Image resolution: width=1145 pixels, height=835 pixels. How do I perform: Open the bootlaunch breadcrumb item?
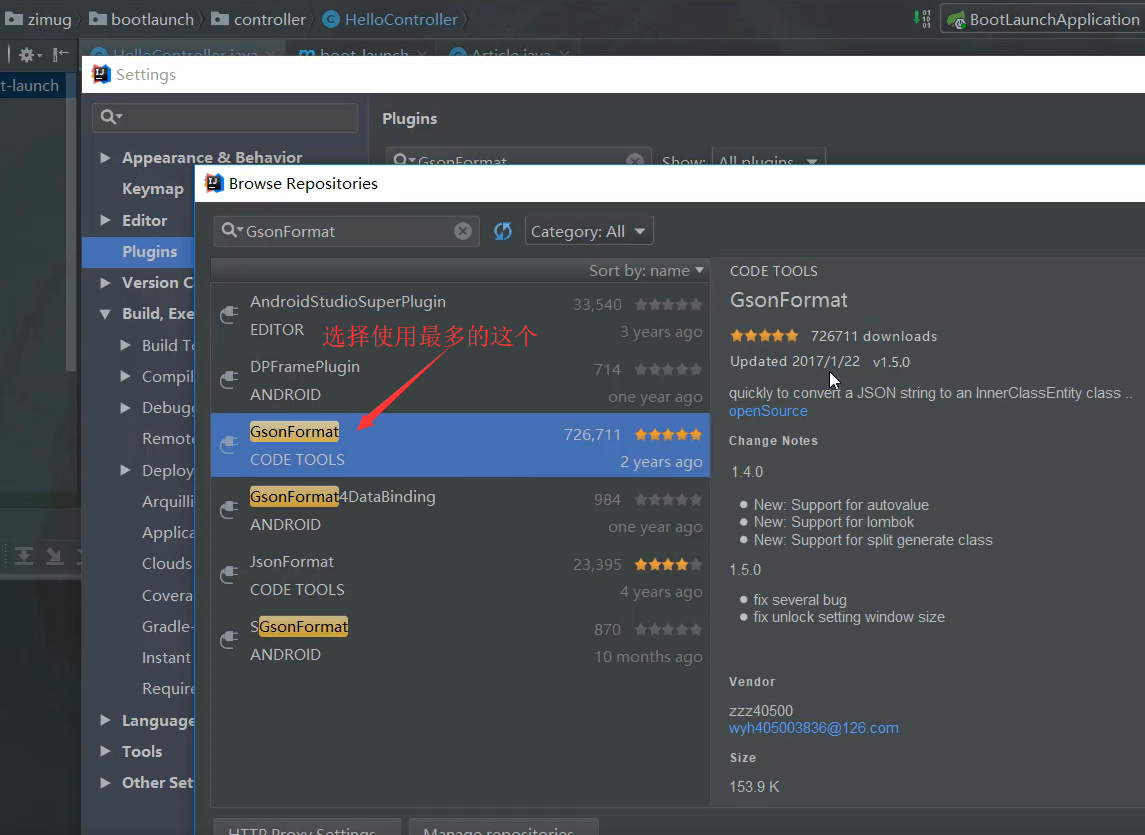[142, 20]
